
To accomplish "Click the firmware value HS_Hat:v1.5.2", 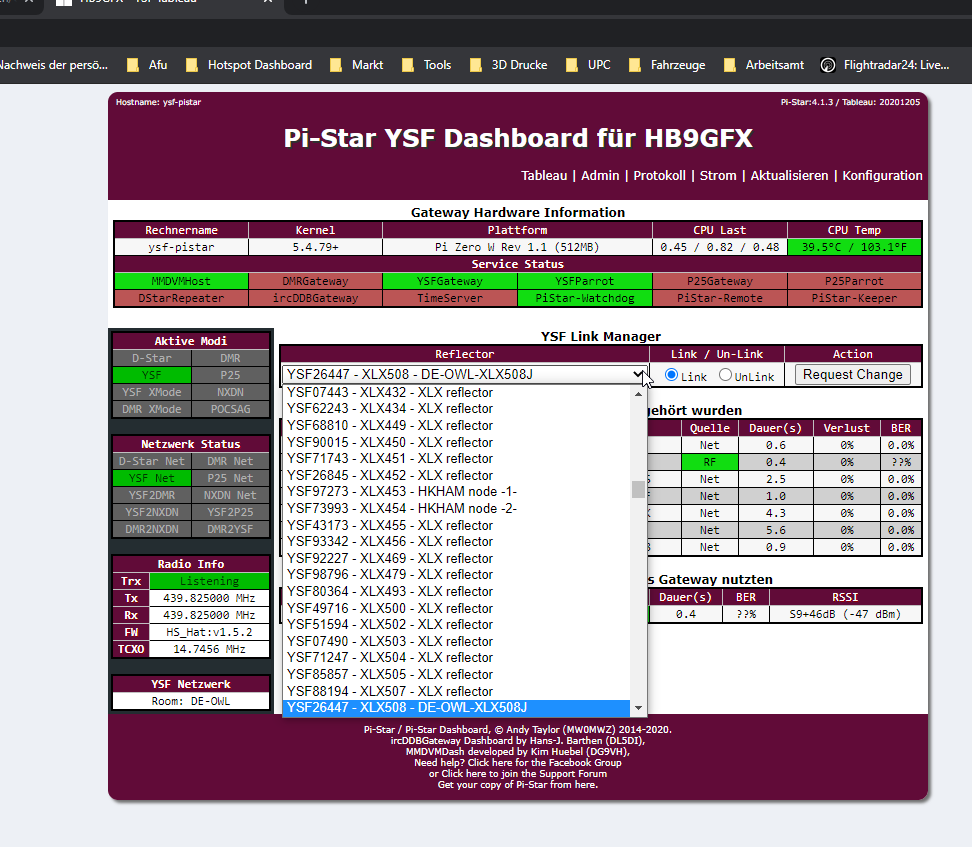I will (210, 632).
